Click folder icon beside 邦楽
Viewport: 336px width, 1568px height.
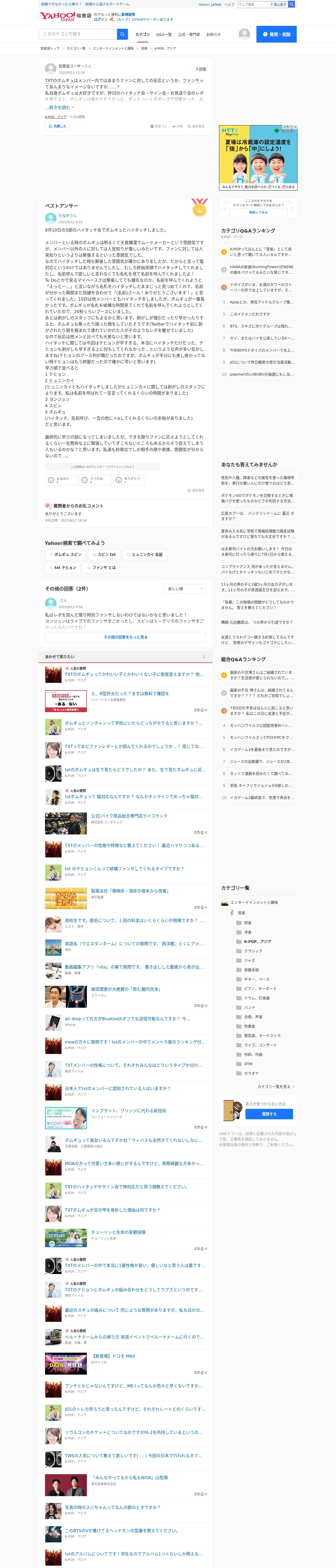pyautogui.click(x=239, y=923)
